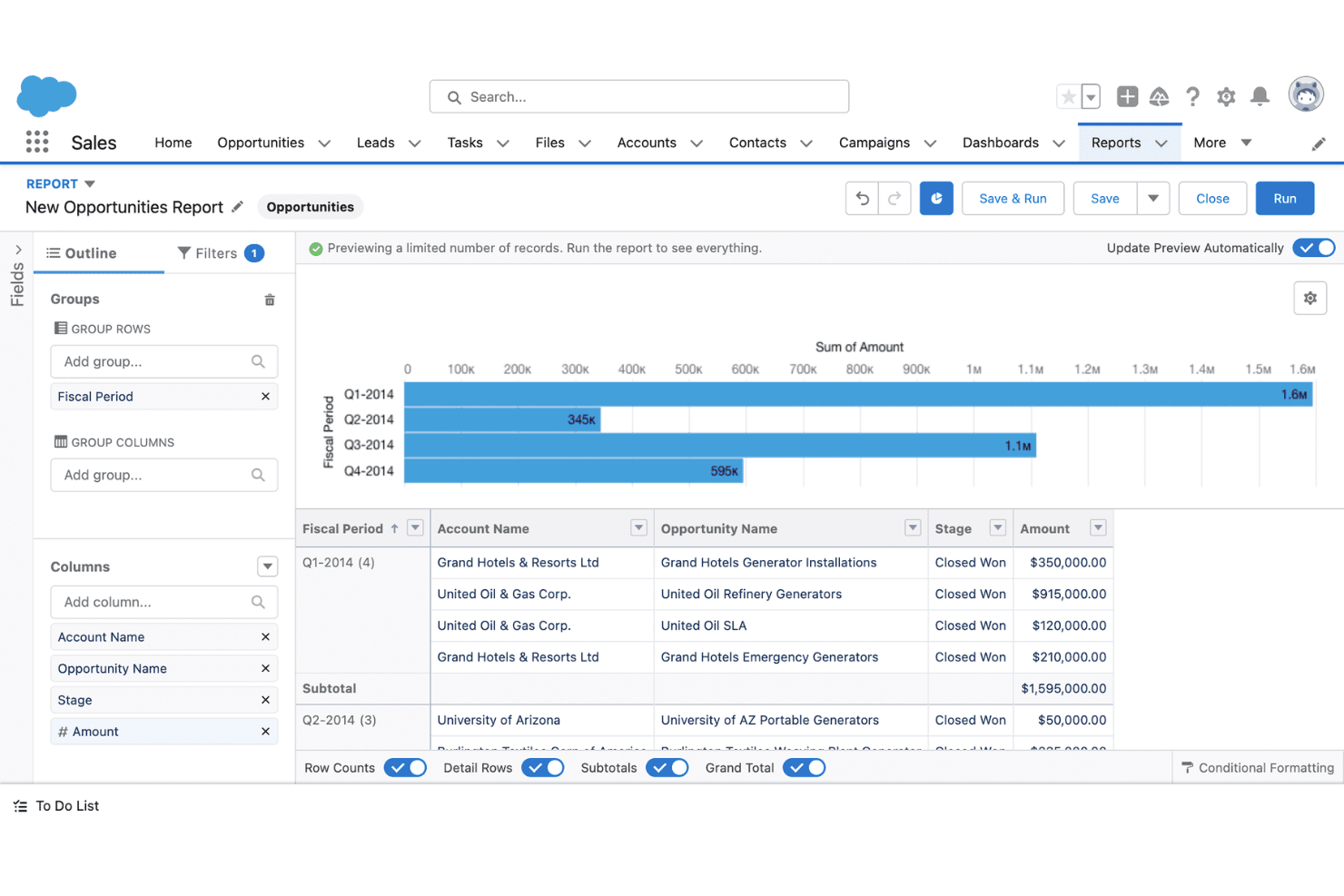Click the redo arrow button
Viewport: 1344px width, 896px height.
(x=894, y=199)
